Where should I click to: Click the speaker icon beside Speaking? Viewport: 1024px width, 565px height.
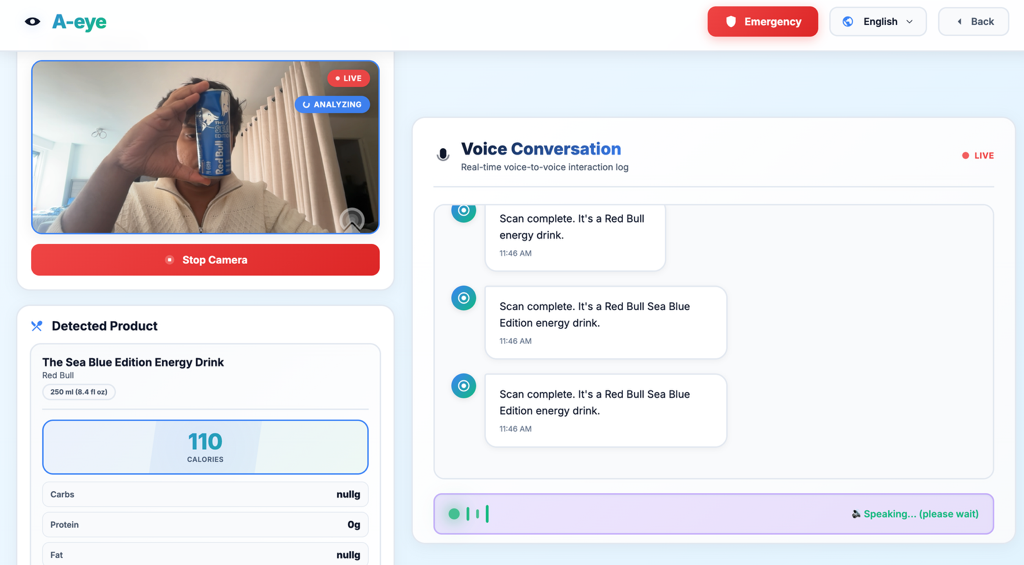(856, 514)
